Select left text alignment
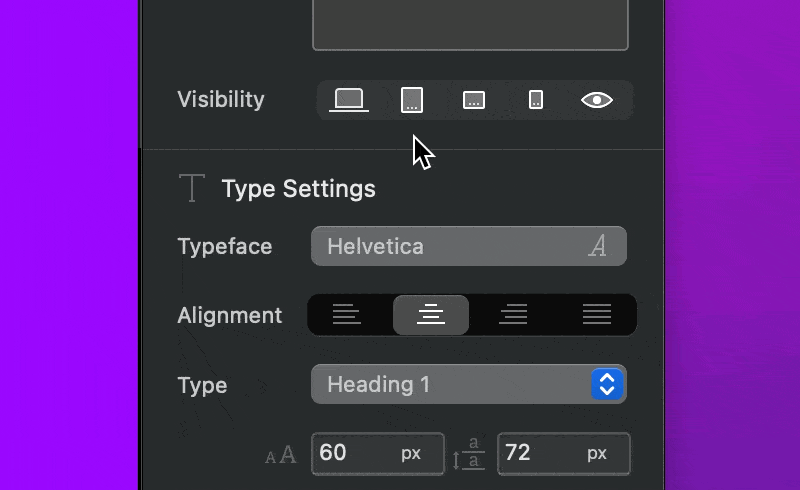Image resolution: width=800 pixels, height=490 pixels. 346,314
